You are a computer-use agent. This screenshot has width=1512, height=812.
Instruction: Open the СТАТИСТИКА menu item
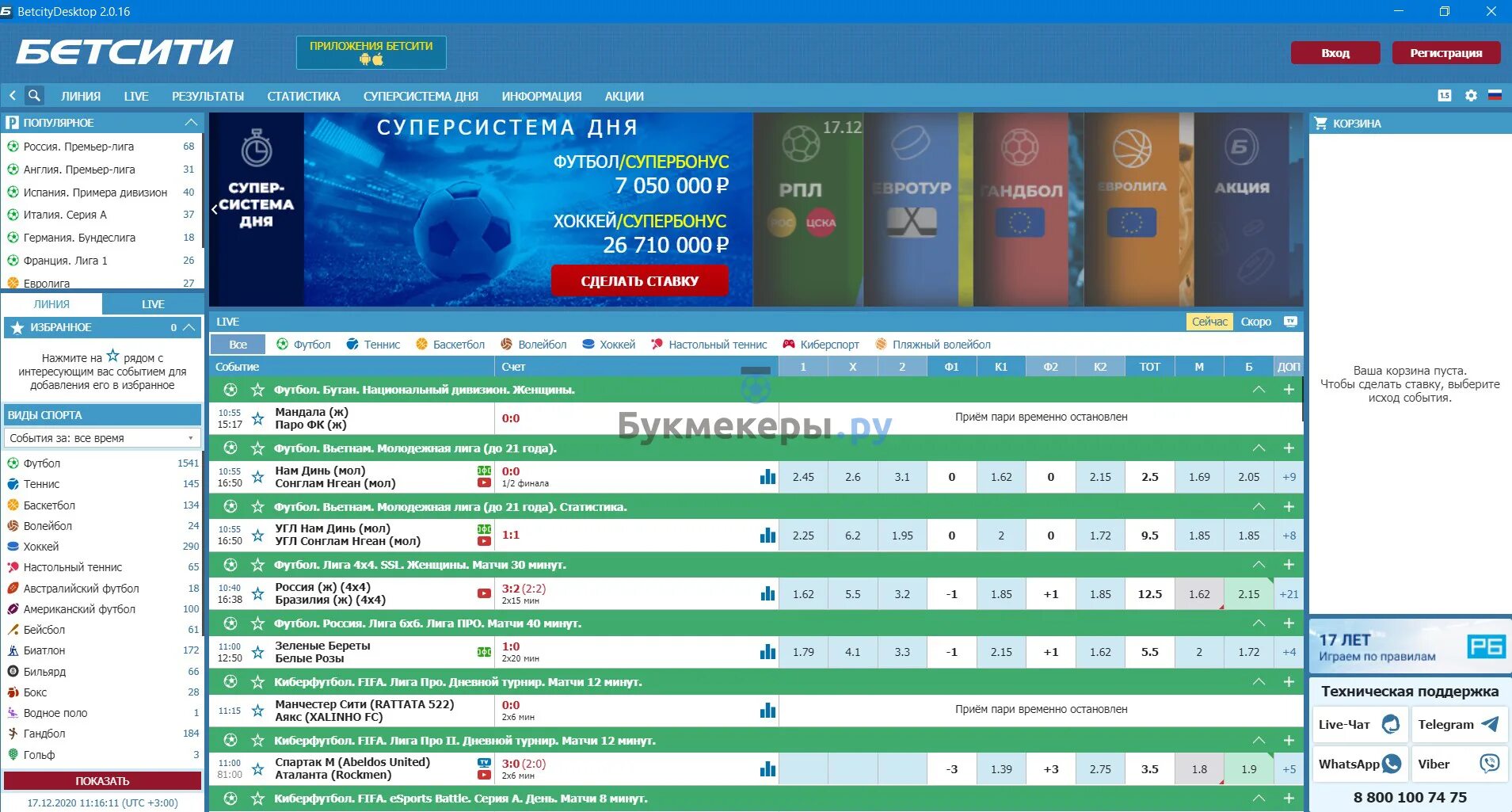303,96
